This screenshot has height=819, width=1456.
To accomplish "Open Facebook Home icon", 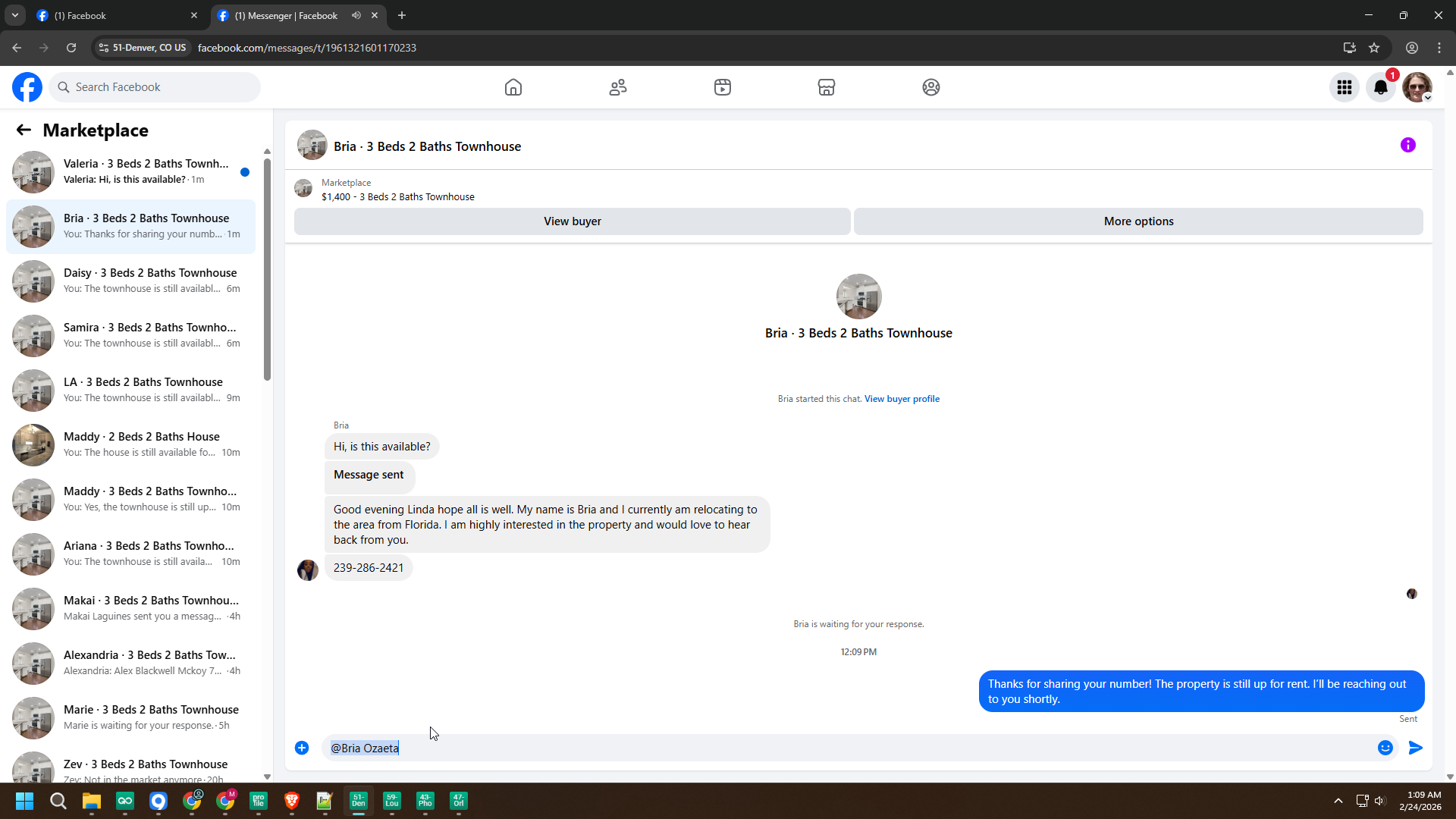I will click(x=513, y=87).
